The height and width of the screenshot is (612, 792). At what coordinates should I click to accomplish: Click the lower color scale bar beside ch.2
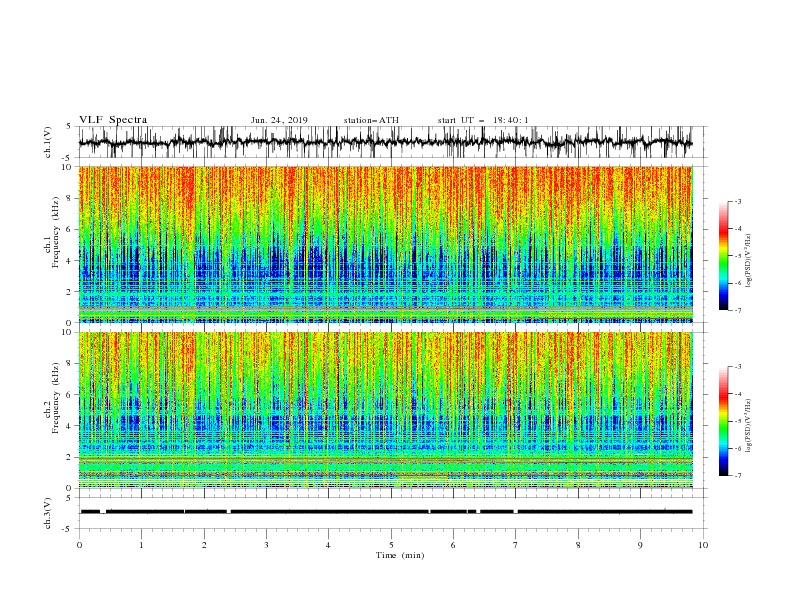tap(723, 421)
